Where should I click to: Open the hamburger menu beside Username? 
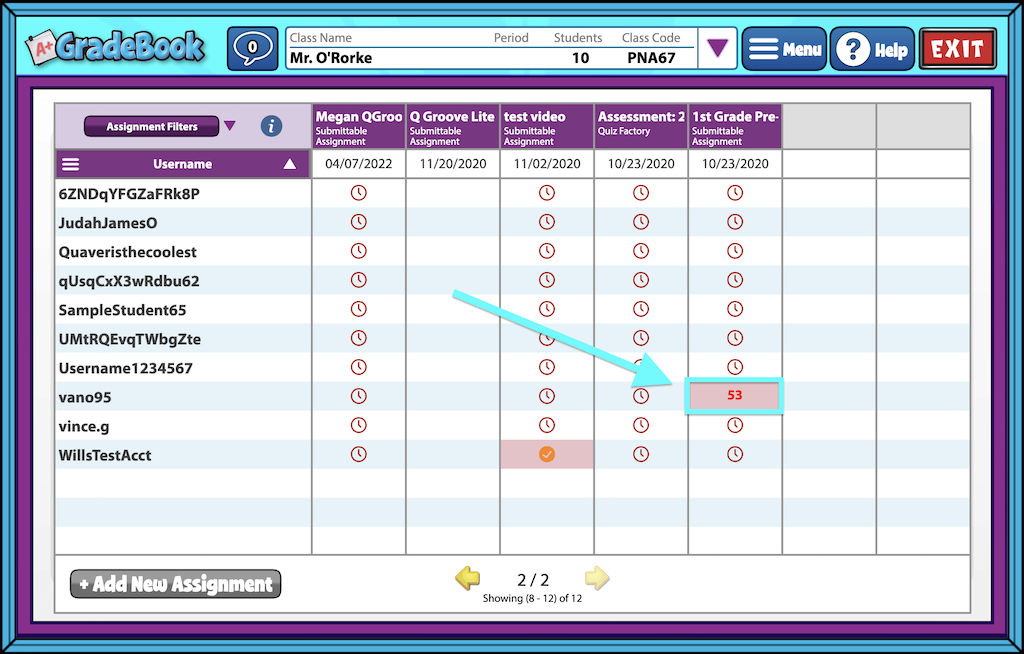[x=71, y=165]
